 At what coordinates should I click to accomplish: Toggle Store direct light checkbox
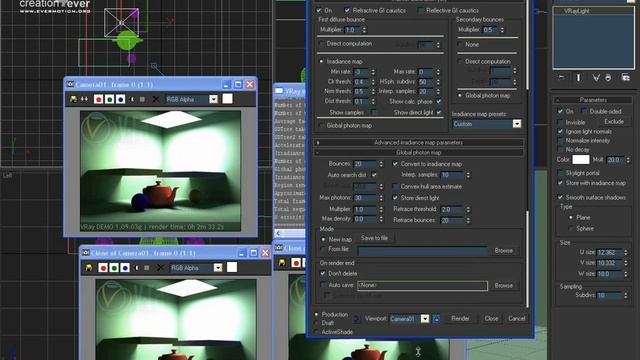[395, 198]
